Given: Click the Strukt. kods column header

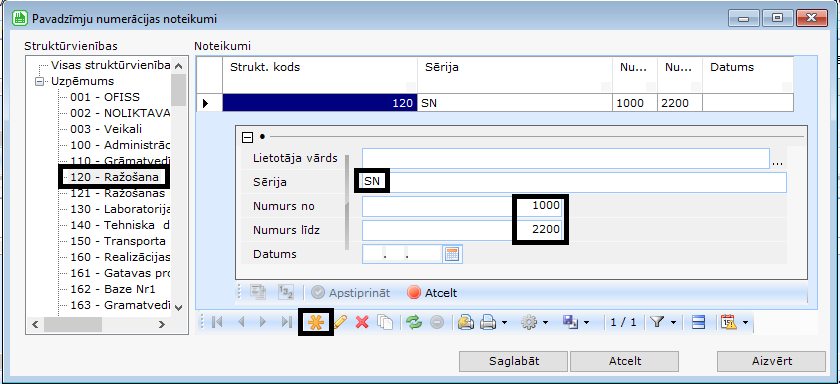Looking at the screenshot, I should 320,74.
